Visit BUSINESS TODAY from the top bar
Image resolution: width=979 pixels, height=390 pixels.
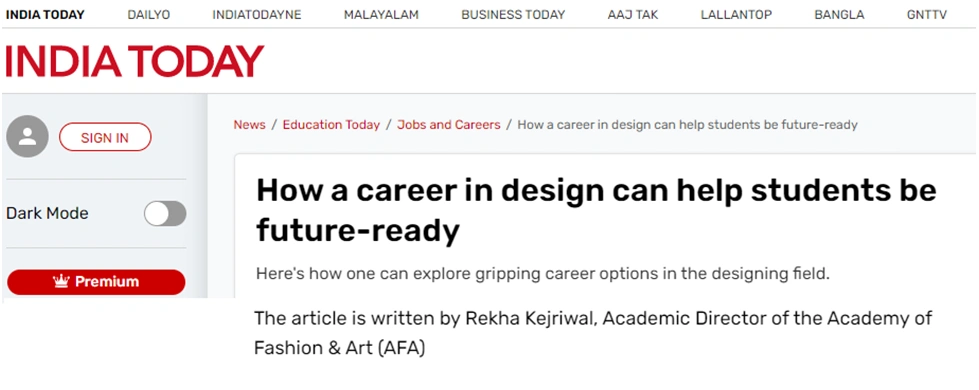tap(513, 15)
